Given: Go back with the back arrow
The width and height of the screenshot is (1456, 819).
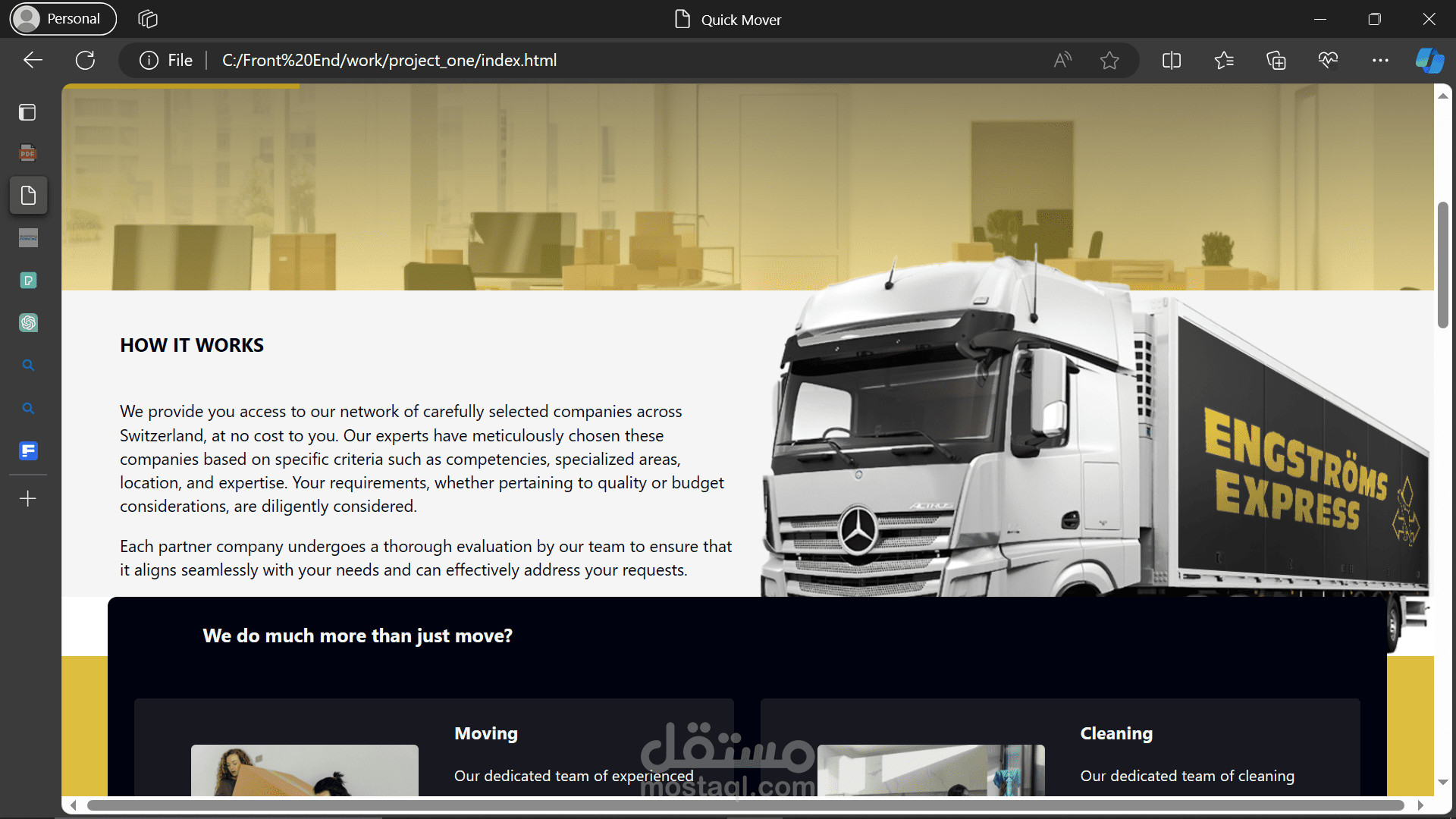Looking at the screenshot, I should 33,60.
